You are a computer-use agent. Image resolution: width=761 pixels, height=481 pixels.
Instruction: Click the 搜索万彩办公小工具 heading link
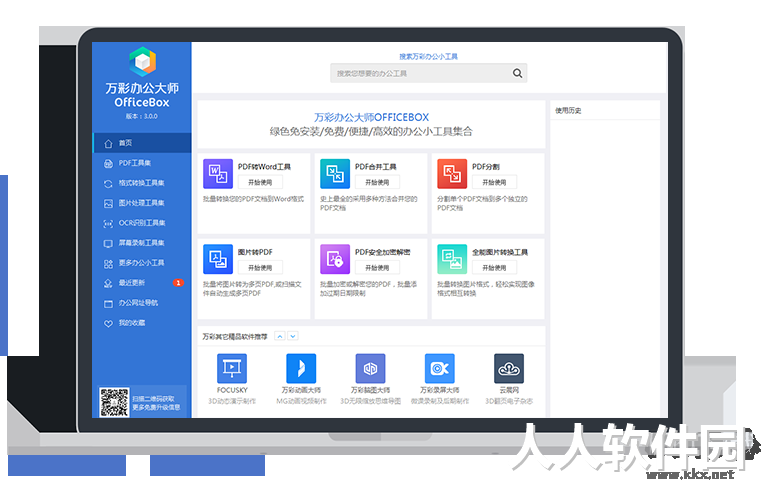coord(429,57)
